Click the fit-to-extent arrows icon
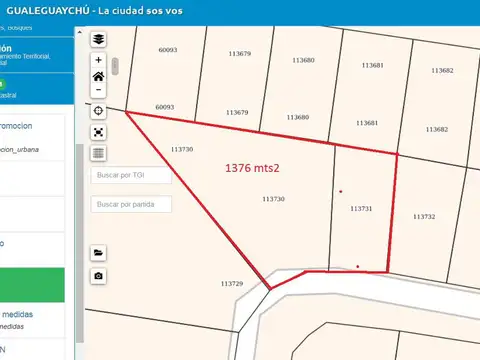 tap(98, 132)
